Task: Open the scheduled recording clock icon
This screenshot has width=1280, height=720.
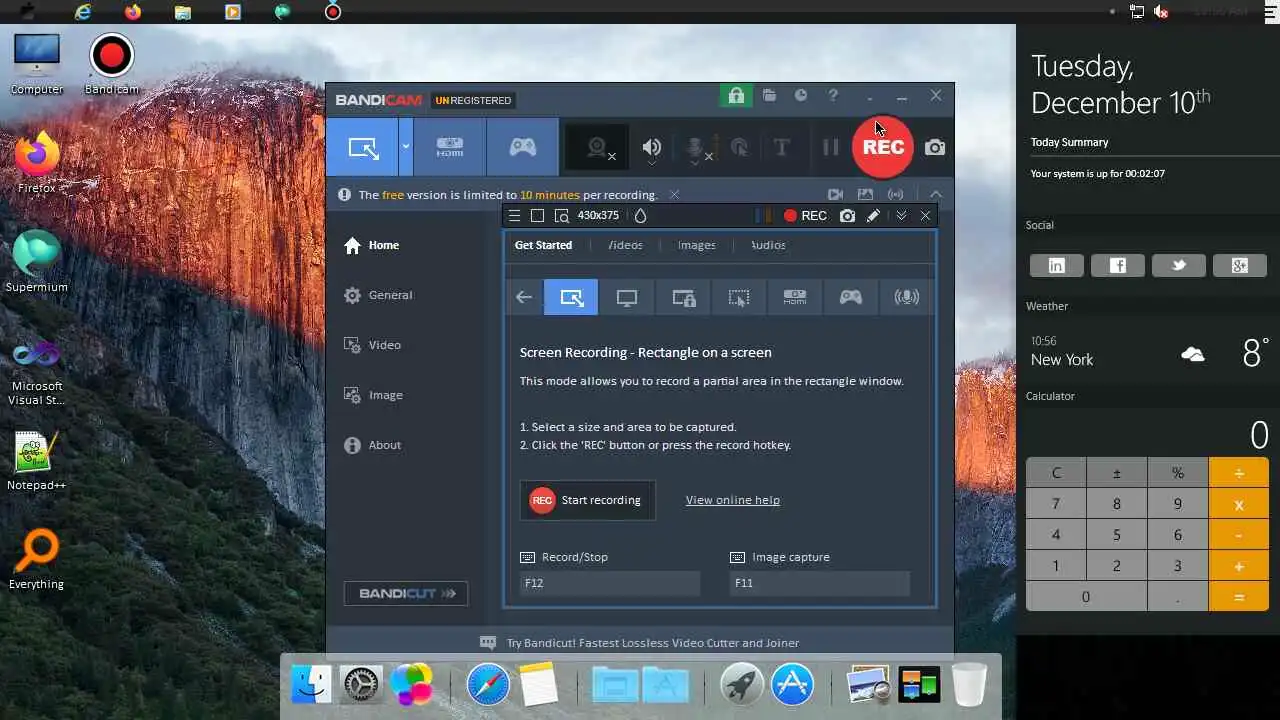Action: (x=801, y=96)
